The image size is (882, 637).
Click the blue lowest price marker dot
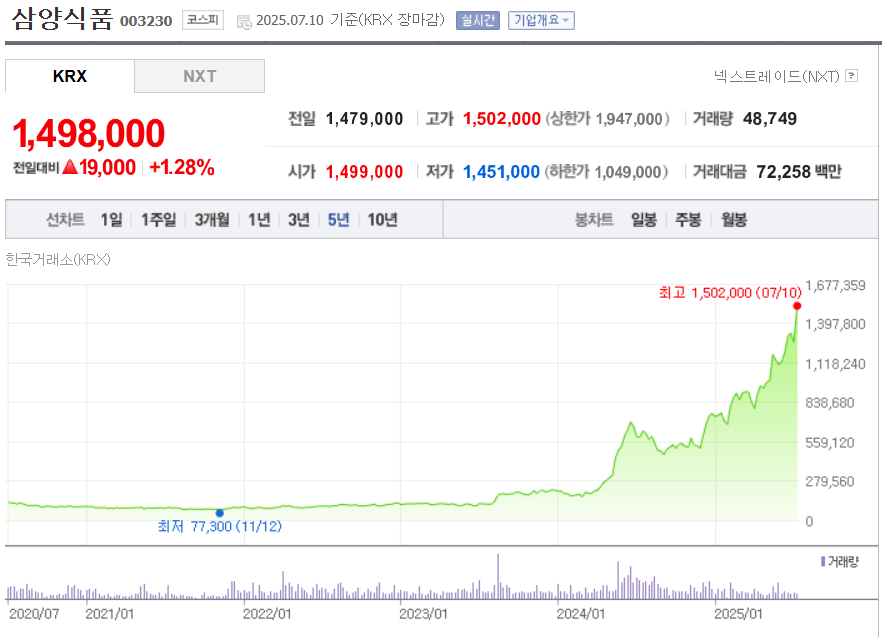coord(220,513)
